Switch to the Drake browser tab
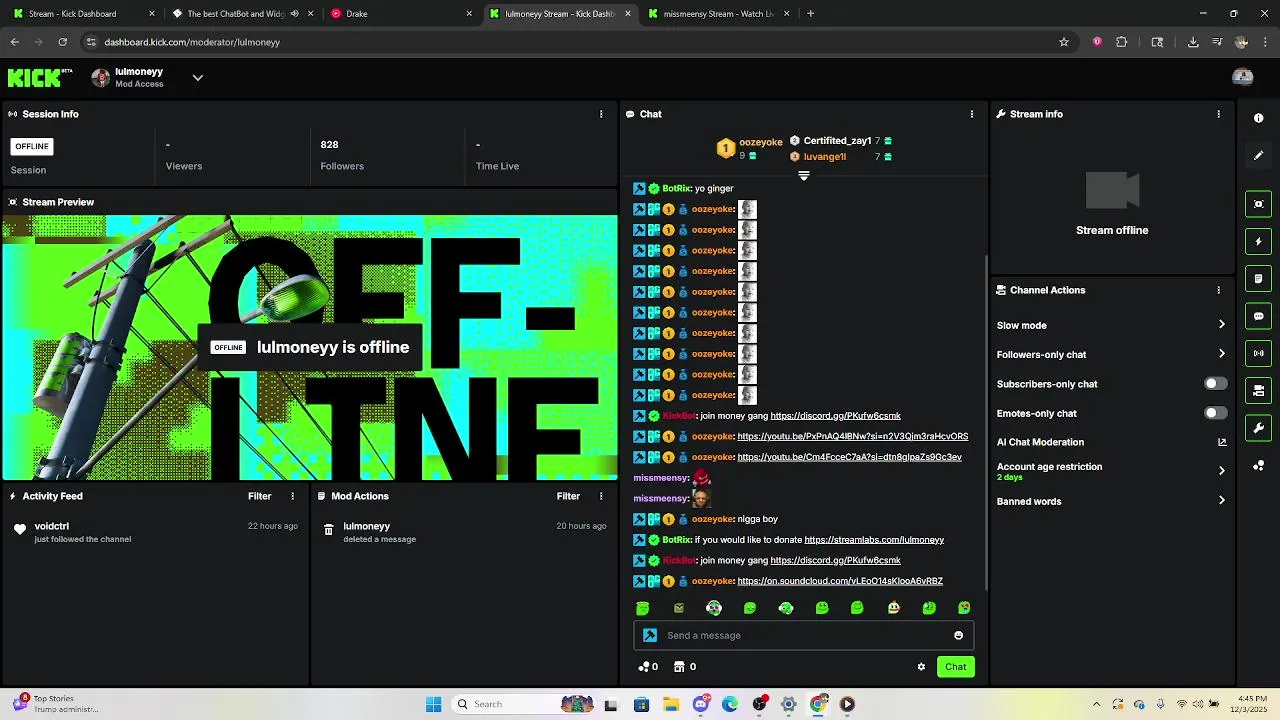The image size is (1280, 720). click(x=400, y=14)
